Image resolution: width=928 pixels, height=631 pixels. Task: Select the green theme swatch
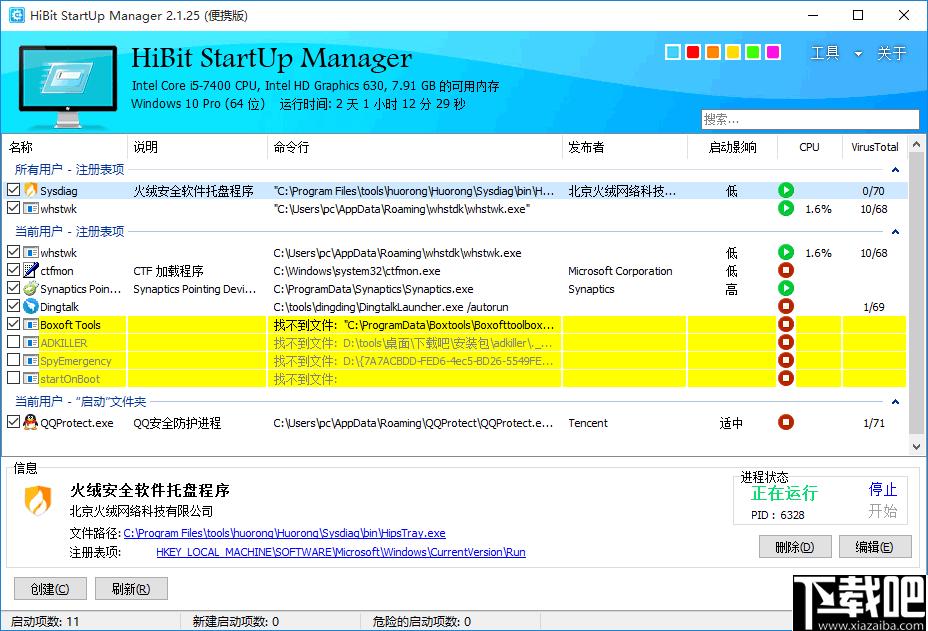(753, 52)
